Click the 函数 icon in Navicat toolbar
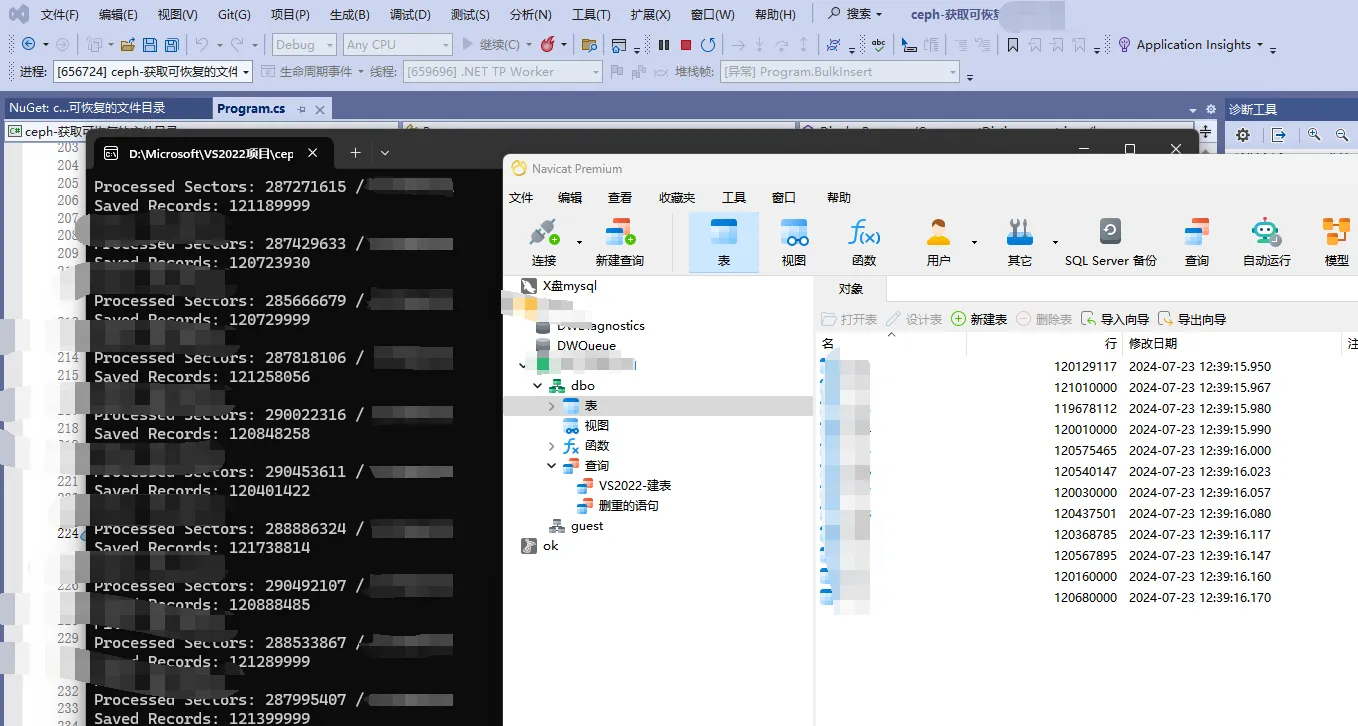Viewport: 1358px width, 726px height. click(x=862, y=240)
